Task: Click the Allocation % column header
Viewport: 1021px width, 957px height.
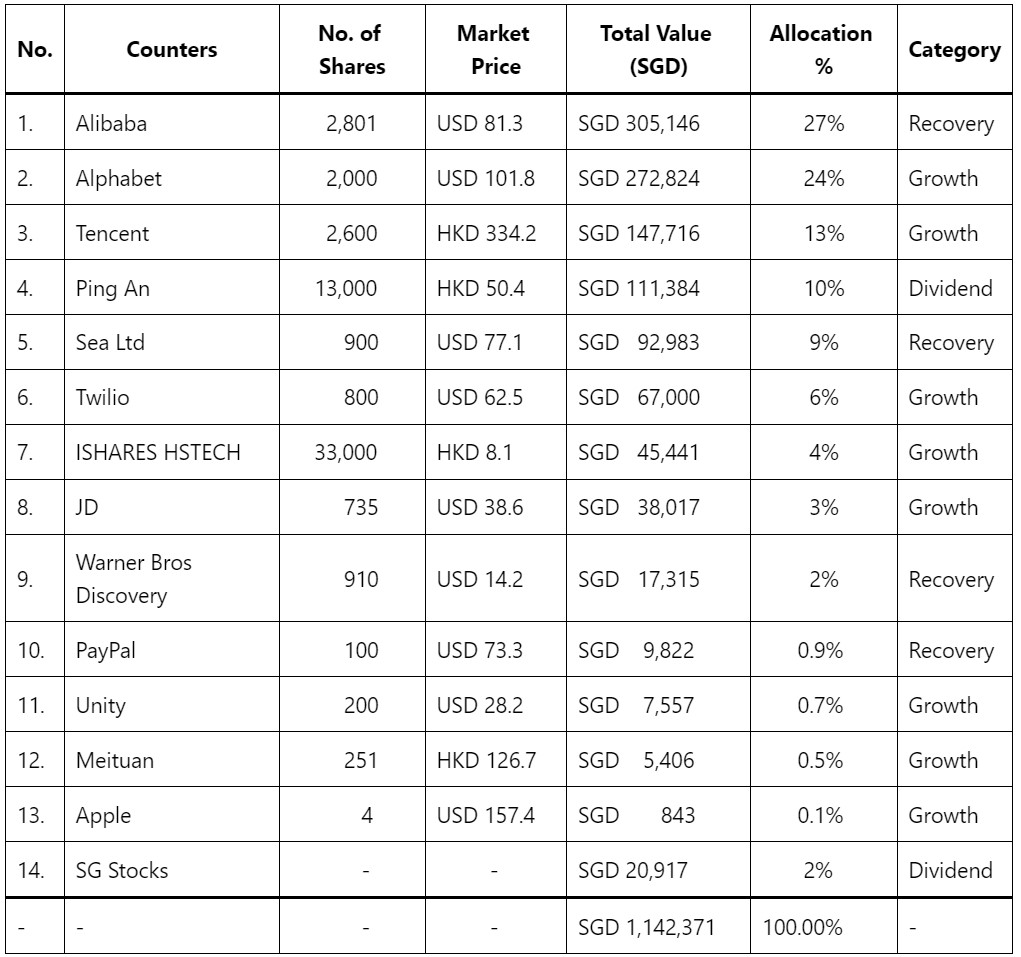Action: tap(824, 49)
